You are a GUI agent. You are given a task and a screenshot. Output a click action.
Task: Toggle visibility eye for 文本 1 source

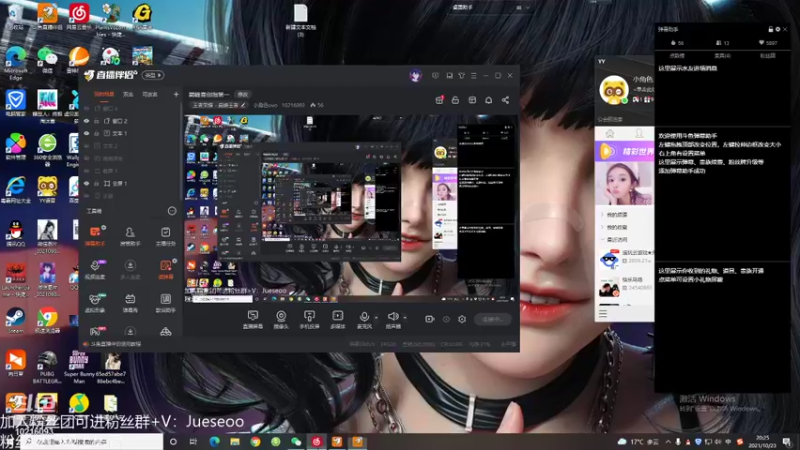tap(86, 133)
